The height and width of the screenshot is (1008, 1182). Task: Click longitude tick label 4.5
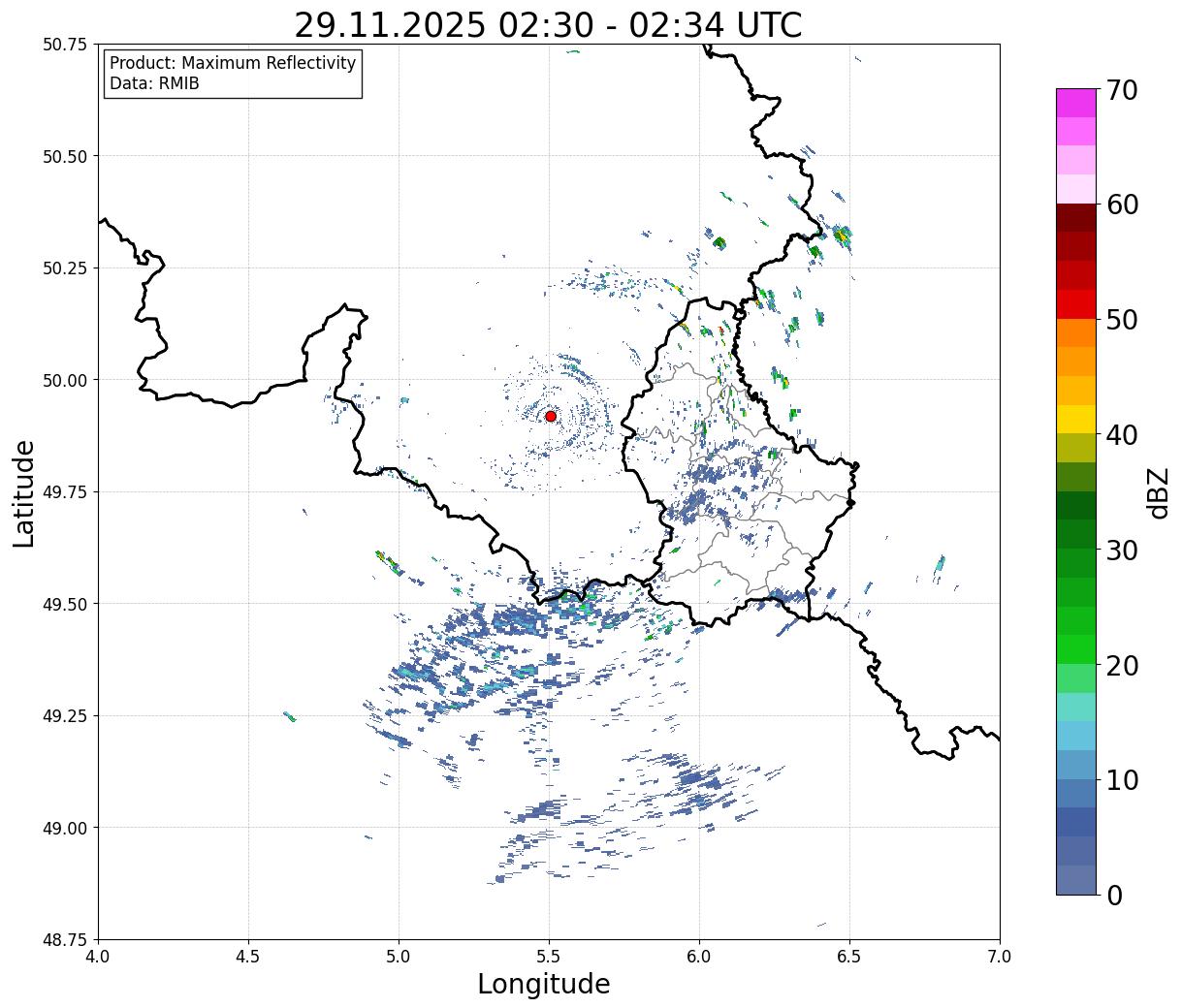tap(248, 956)
